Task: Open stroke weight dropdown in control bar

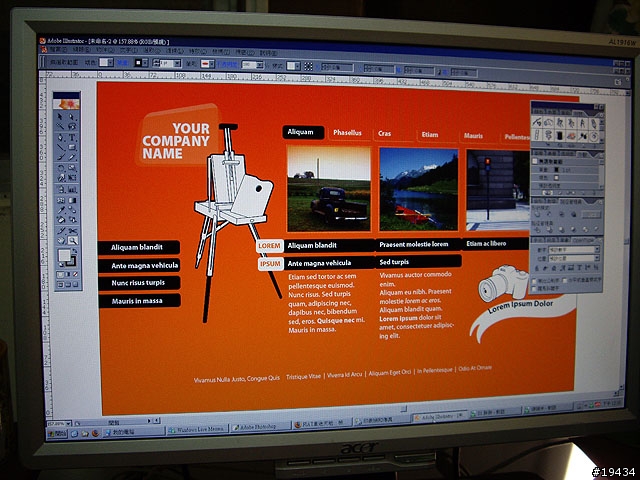Action: click(177, 63)
